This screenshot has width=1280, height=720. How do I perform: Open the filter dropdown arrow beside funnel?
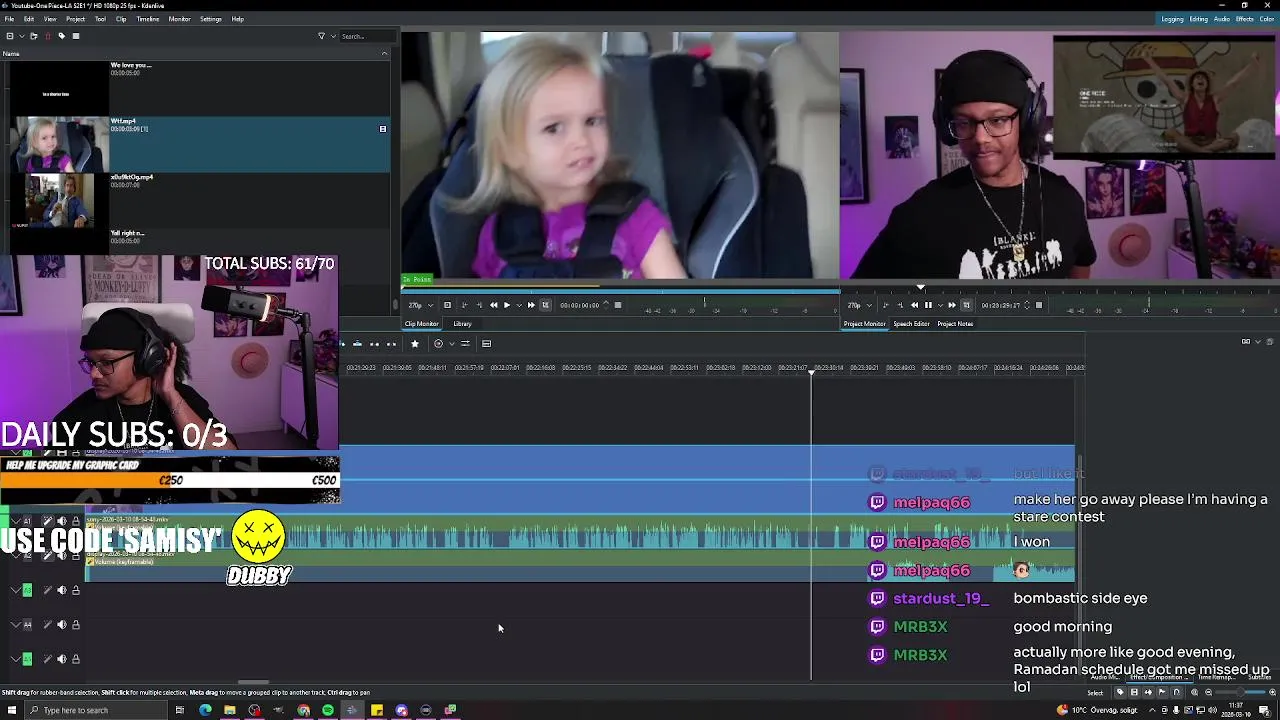pos(331,36)
